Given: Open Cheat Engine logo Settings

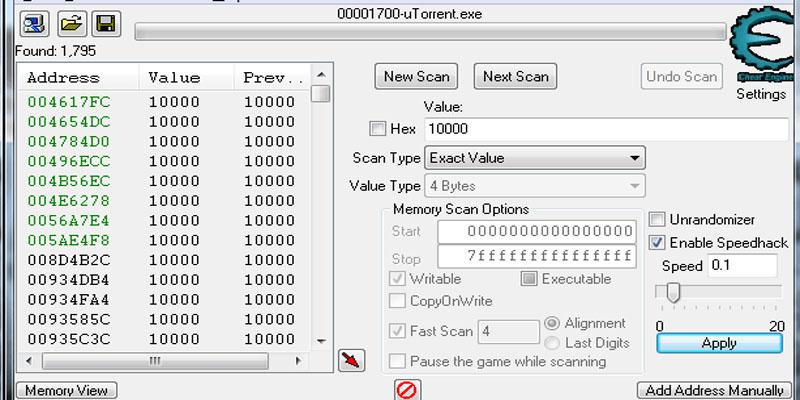Looking at the screenshot, I should [x=764, y=46].
